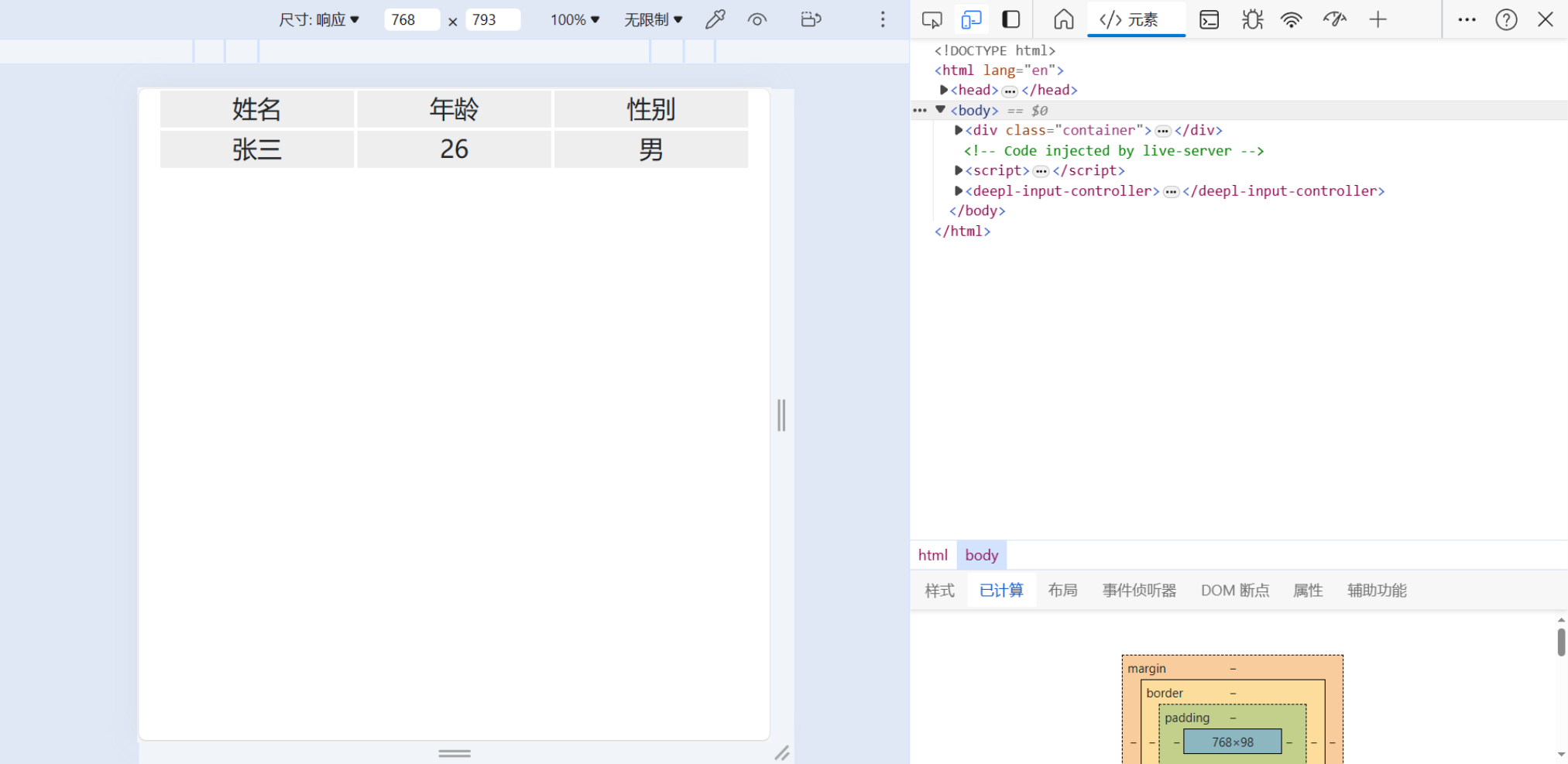Click the viewport corner resize handle
This screenshot has height=764, width=1568.
click(782, 753)
